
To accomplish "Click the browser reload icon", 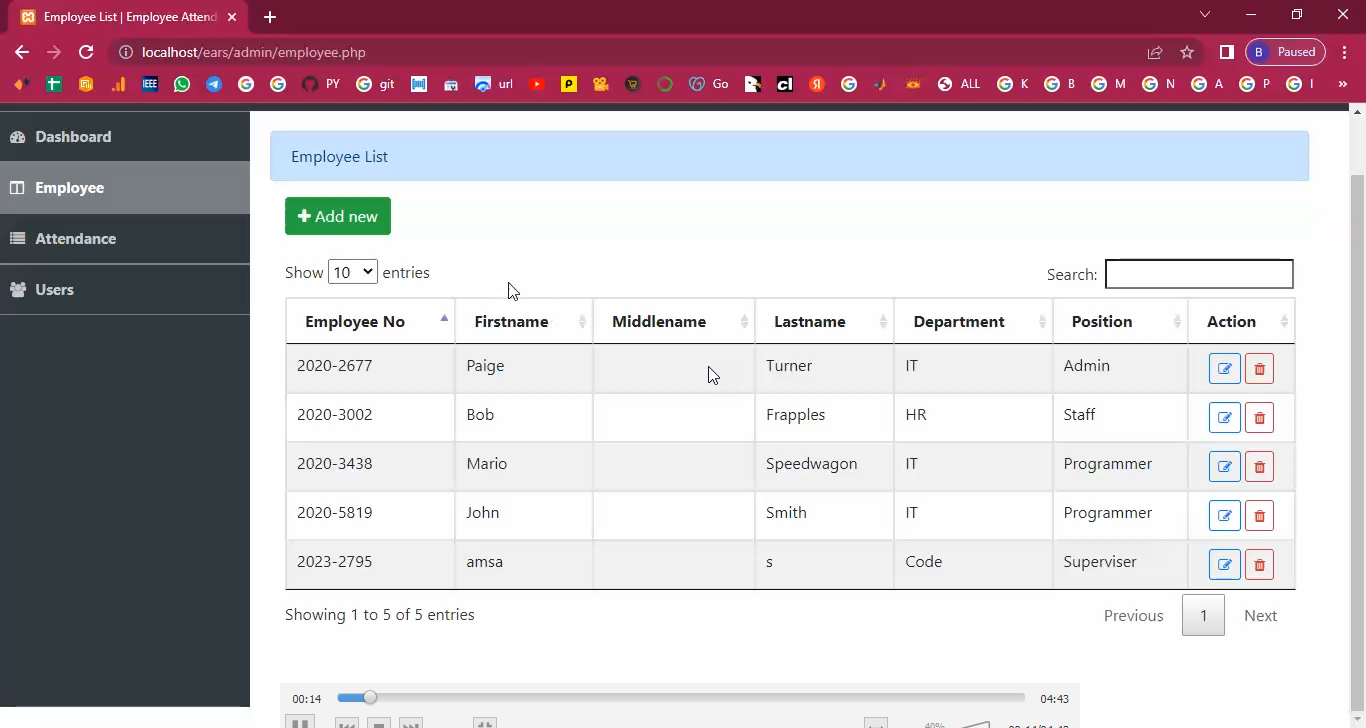I will tap(86, 52).
